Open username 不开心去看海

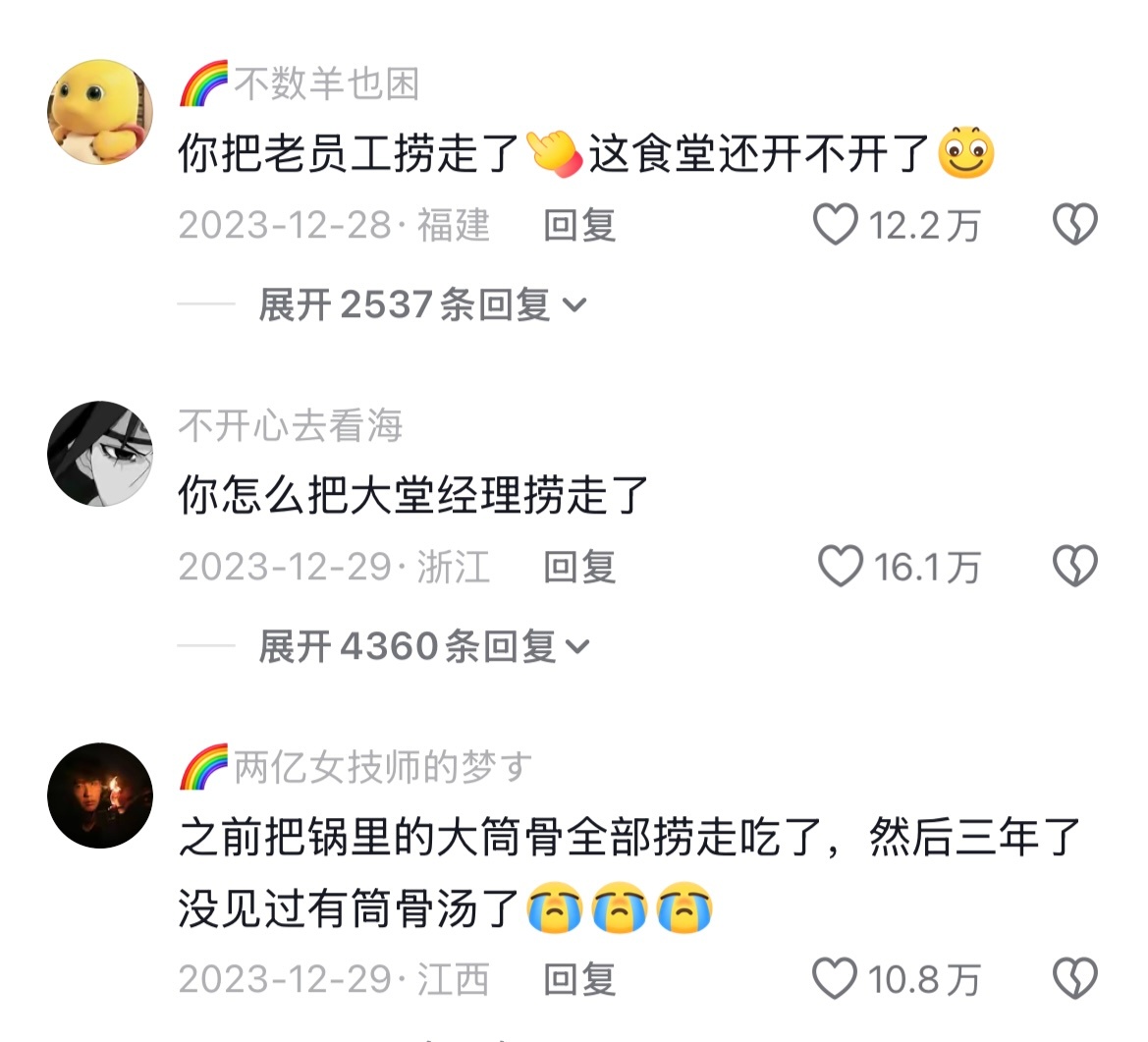pos(291,425)
